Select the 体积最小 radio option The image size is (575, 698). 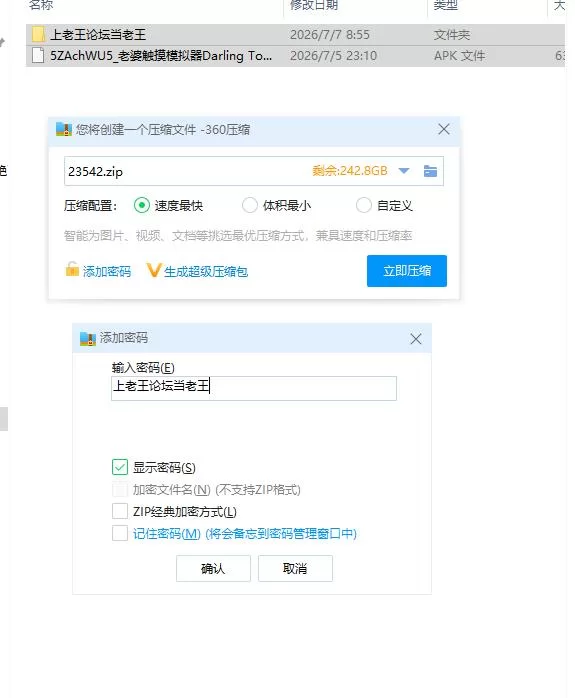coord(249,205)
